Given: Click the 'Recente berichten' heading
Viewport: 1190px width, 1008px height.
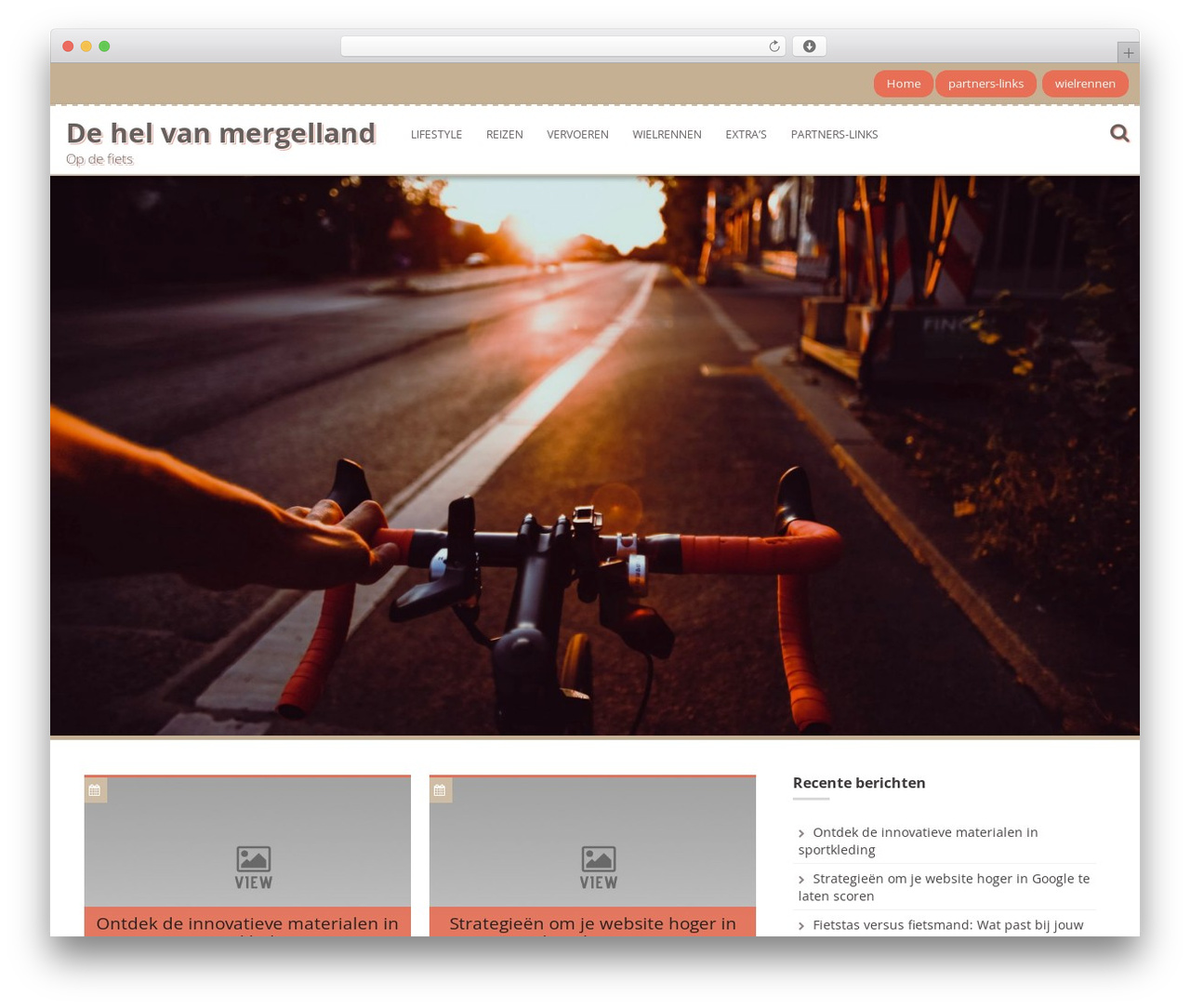Looking at the screenshot, I should 859,783.
